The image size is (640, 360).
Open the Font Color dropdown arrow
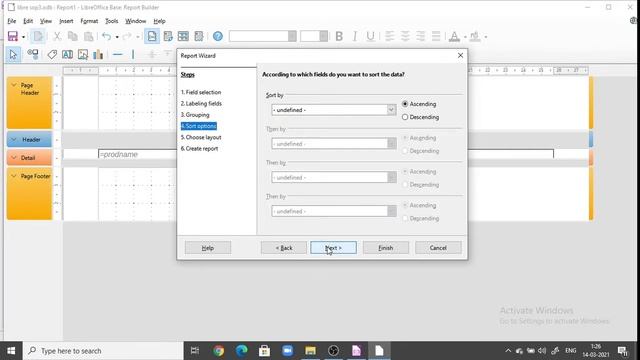click(465, 37)
